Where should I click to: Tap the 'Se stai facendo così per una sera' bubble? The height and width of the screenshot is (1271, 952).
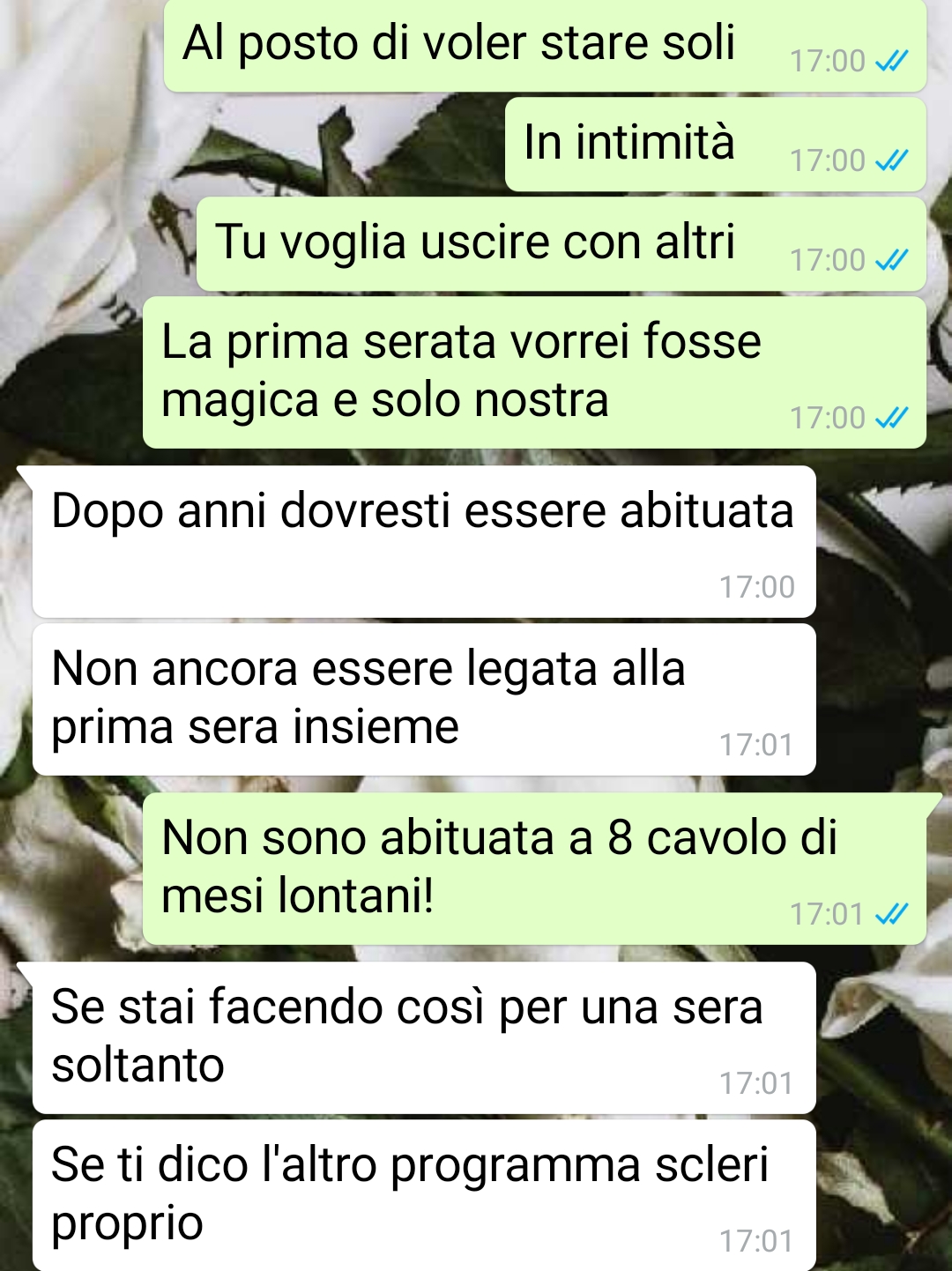(x=424, y=1038)
